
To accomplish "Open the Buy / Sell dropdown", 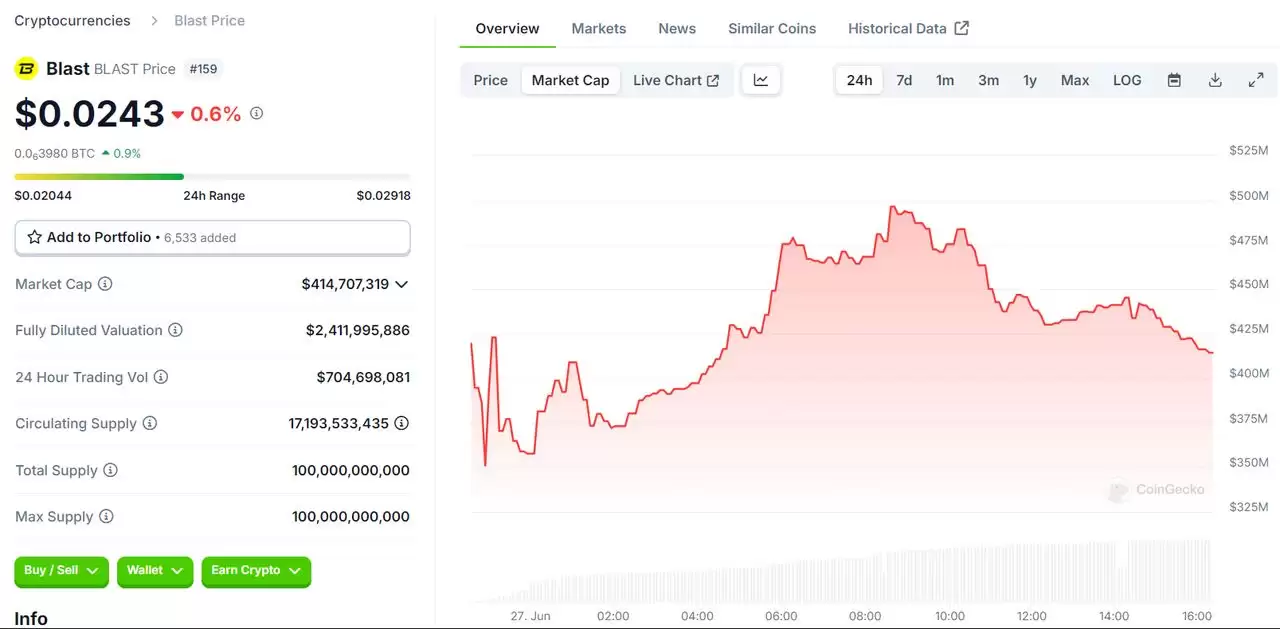I will [x=61, y=570].
